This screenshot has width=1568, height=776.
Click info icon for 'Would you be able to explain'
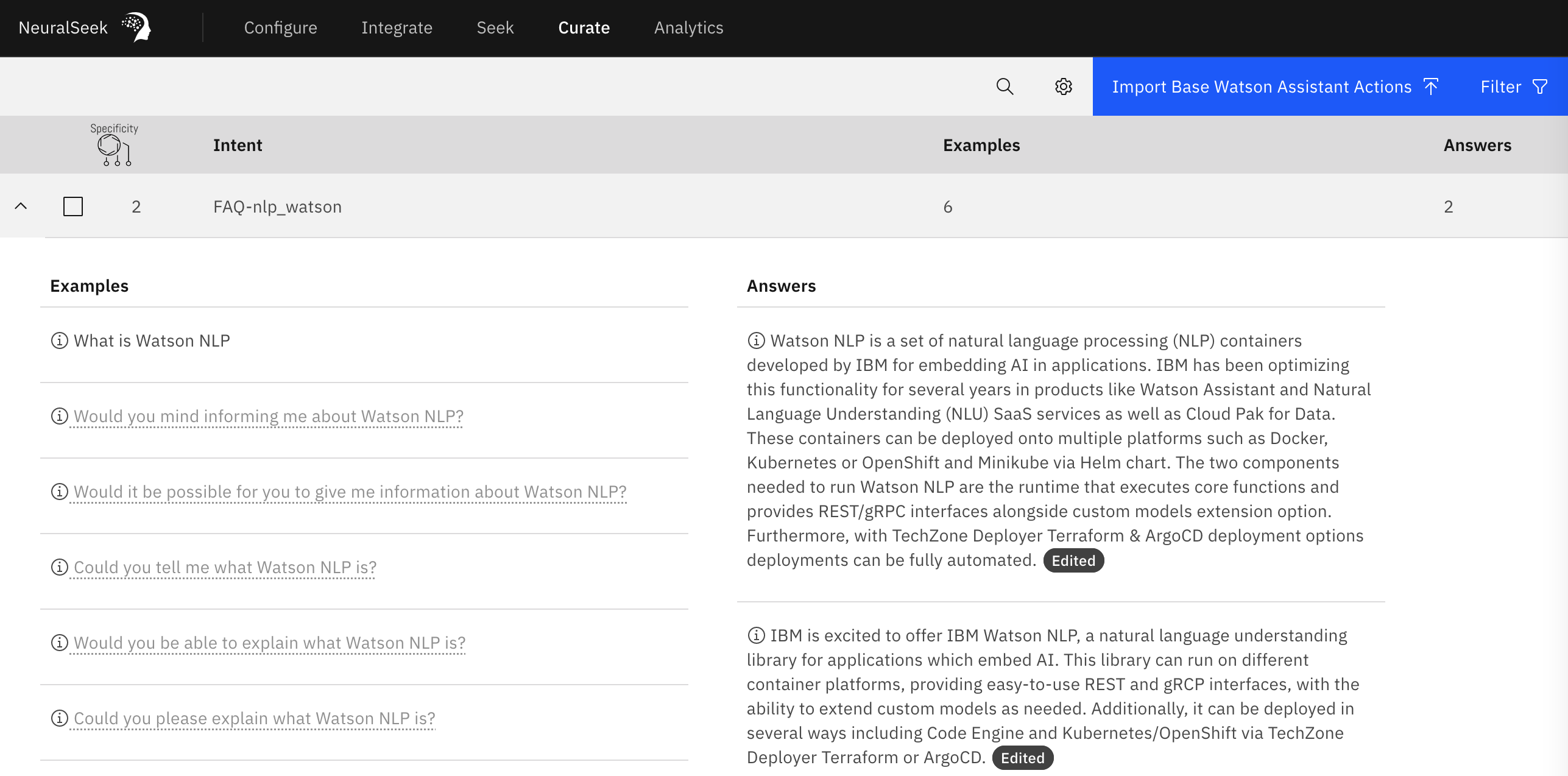point(59,643)
